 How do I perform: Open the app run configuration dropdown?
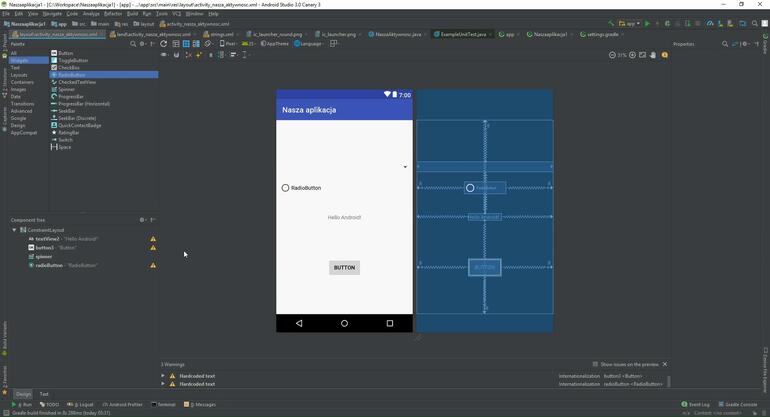(x=630, y=24)
